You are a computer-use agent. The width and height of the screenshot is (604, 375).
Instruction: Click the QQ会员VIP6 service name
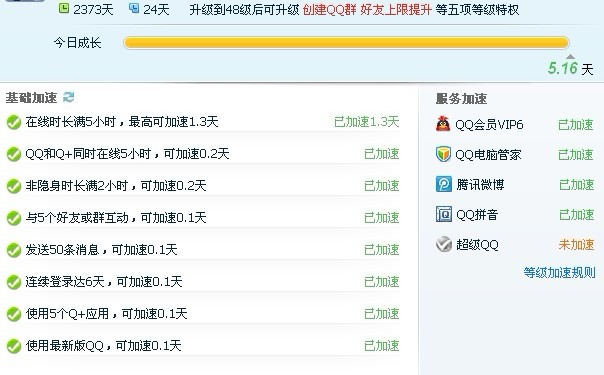[x=489, y=125]
